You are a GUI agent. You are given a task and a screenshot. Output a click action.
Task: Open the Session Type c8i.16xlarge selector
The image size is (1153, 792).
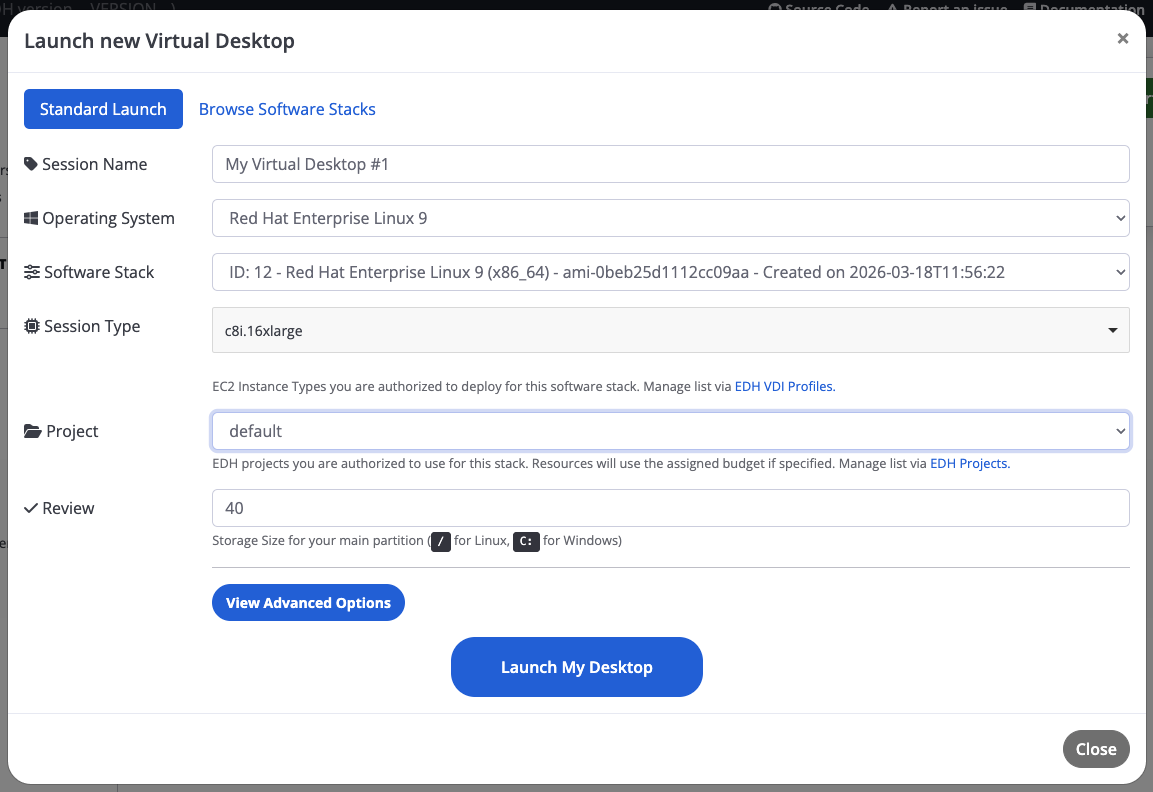(670, 331)
